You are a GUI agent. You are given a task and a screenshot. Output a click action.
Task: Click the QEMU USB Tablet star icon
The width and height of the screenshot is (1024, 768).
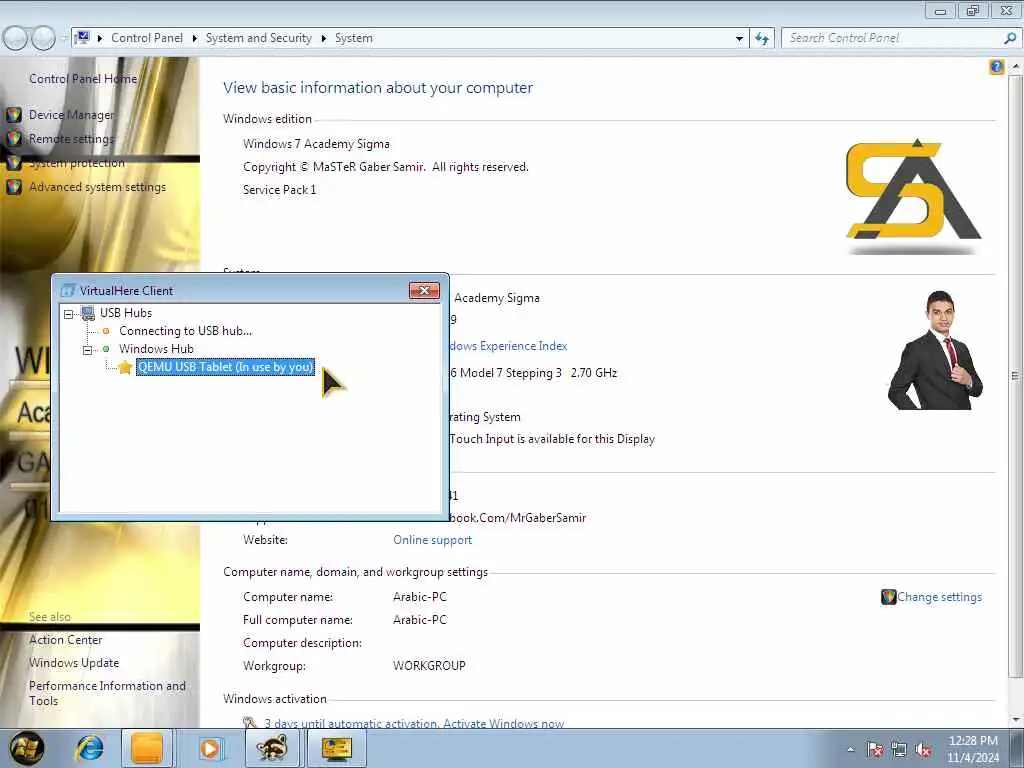(x=125, y=367)
